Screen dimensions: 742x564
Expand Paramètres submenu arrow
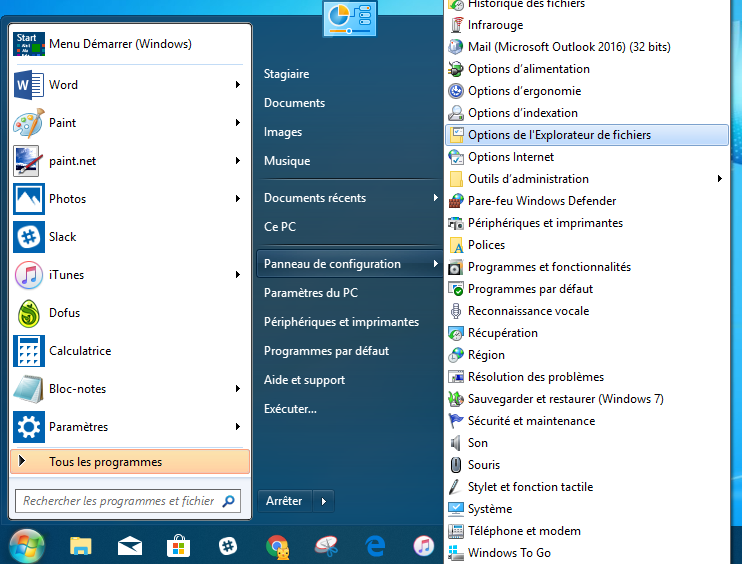click(x=238, y=427)
